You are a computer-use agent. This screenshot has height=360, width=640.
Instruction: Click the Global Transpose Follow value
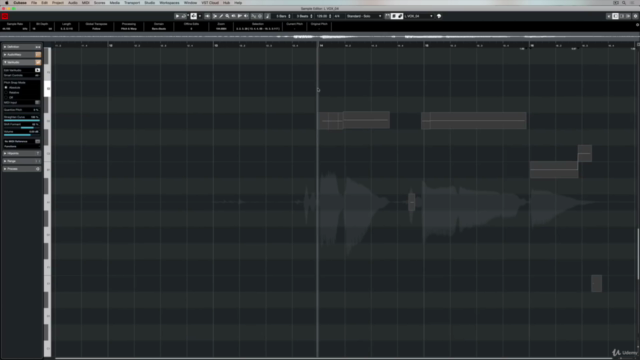click(x=96, y=29)
